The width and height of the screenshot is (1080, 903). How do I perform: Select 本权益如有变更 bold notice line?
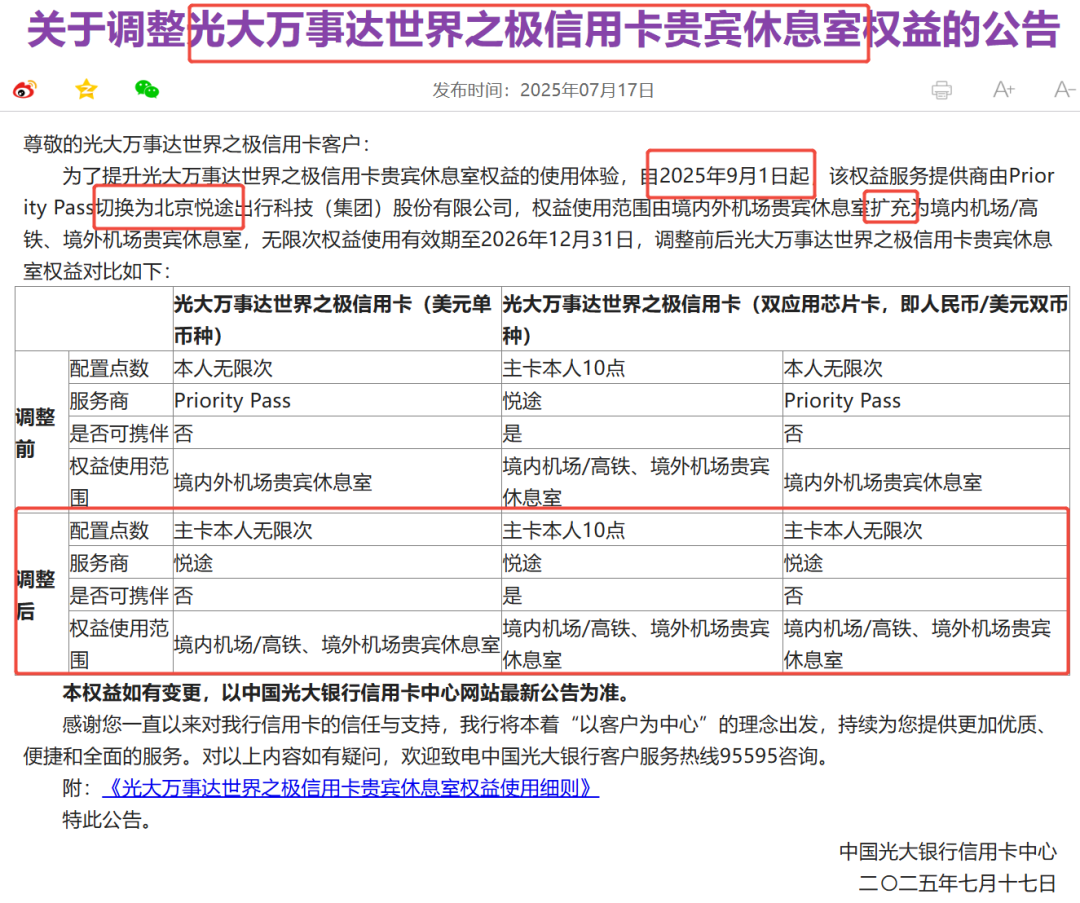(346, 692)
